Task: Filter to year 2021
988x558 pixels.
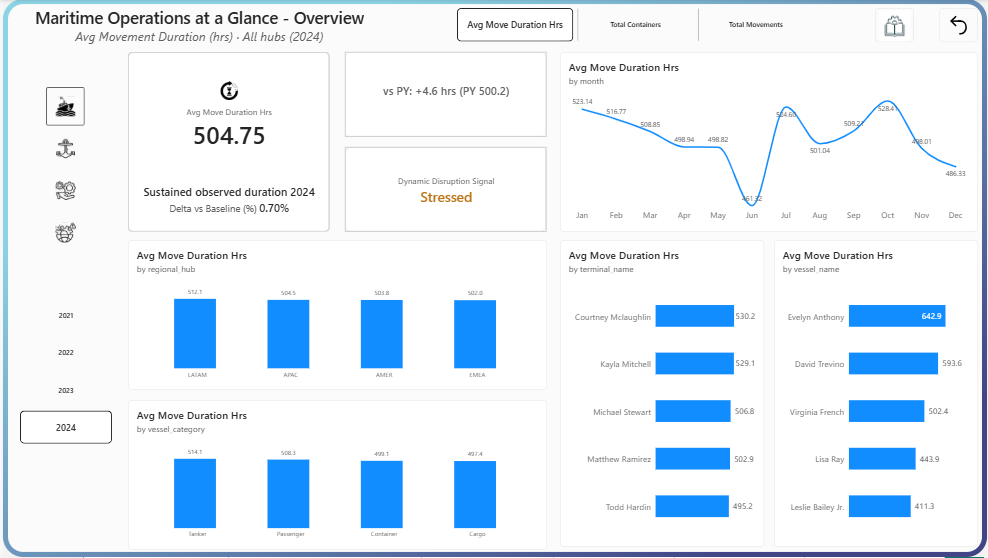Action: click(x=66, y=316)
